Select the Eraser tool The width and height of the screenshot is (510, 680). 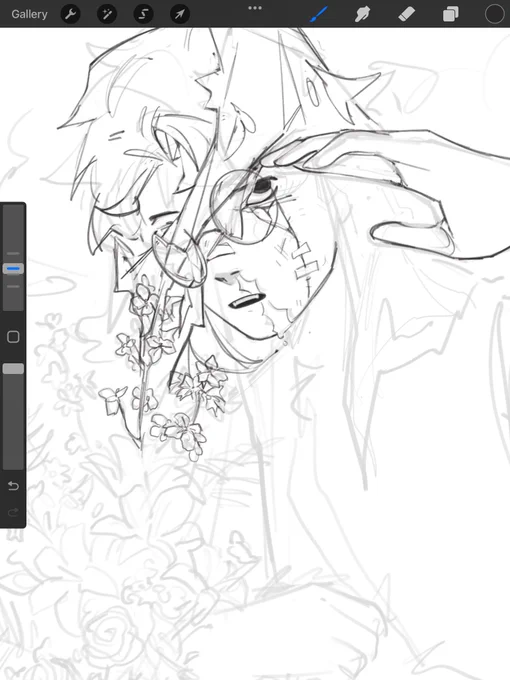pyautogui.click(x=406, y=14)
